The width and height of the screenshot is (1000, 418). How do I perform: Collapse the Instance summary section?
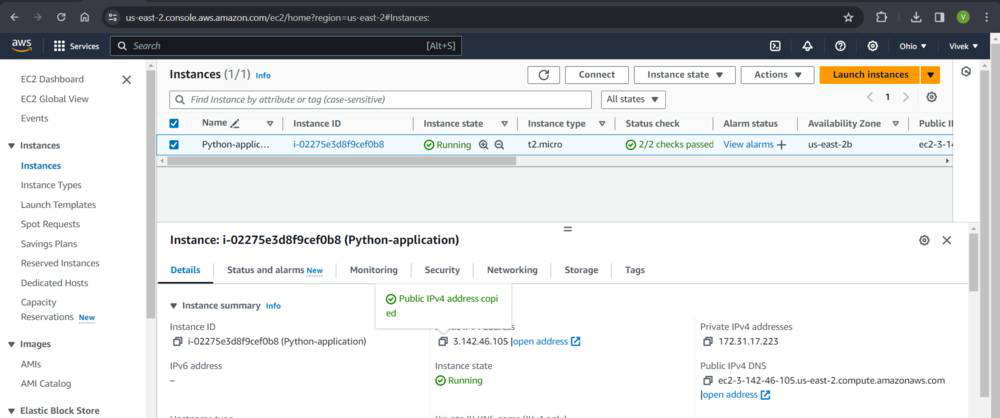pyautogui.click(x=174, y=306)
